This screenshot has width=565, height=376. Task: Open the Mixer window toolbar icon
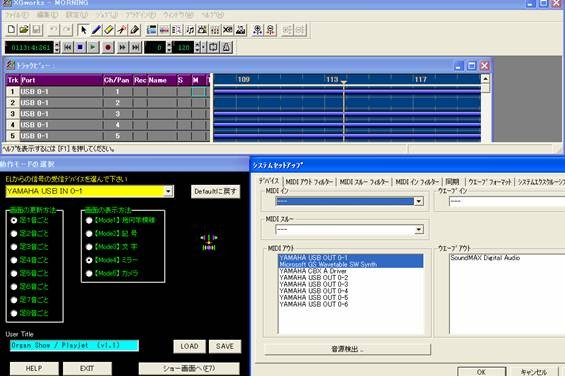(215, 30)
